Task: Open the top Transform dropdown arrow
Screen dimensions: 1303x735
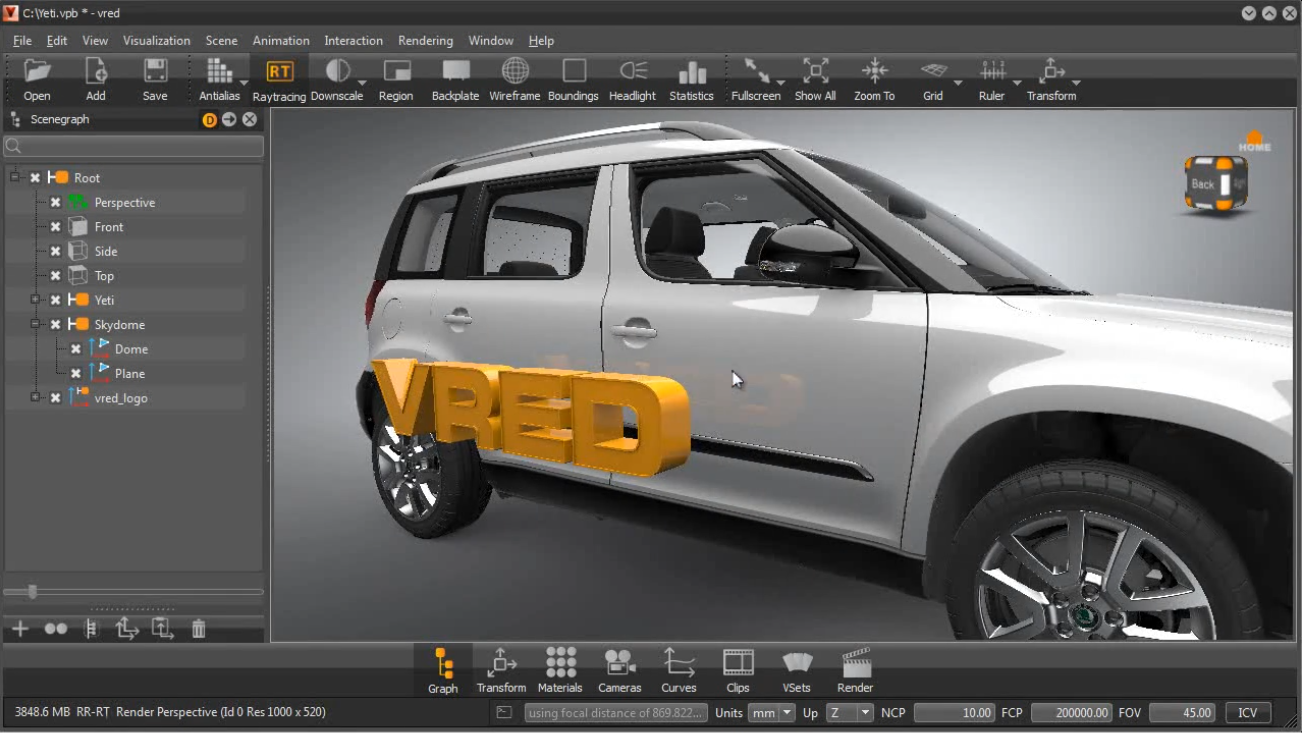Action: 1076,83
